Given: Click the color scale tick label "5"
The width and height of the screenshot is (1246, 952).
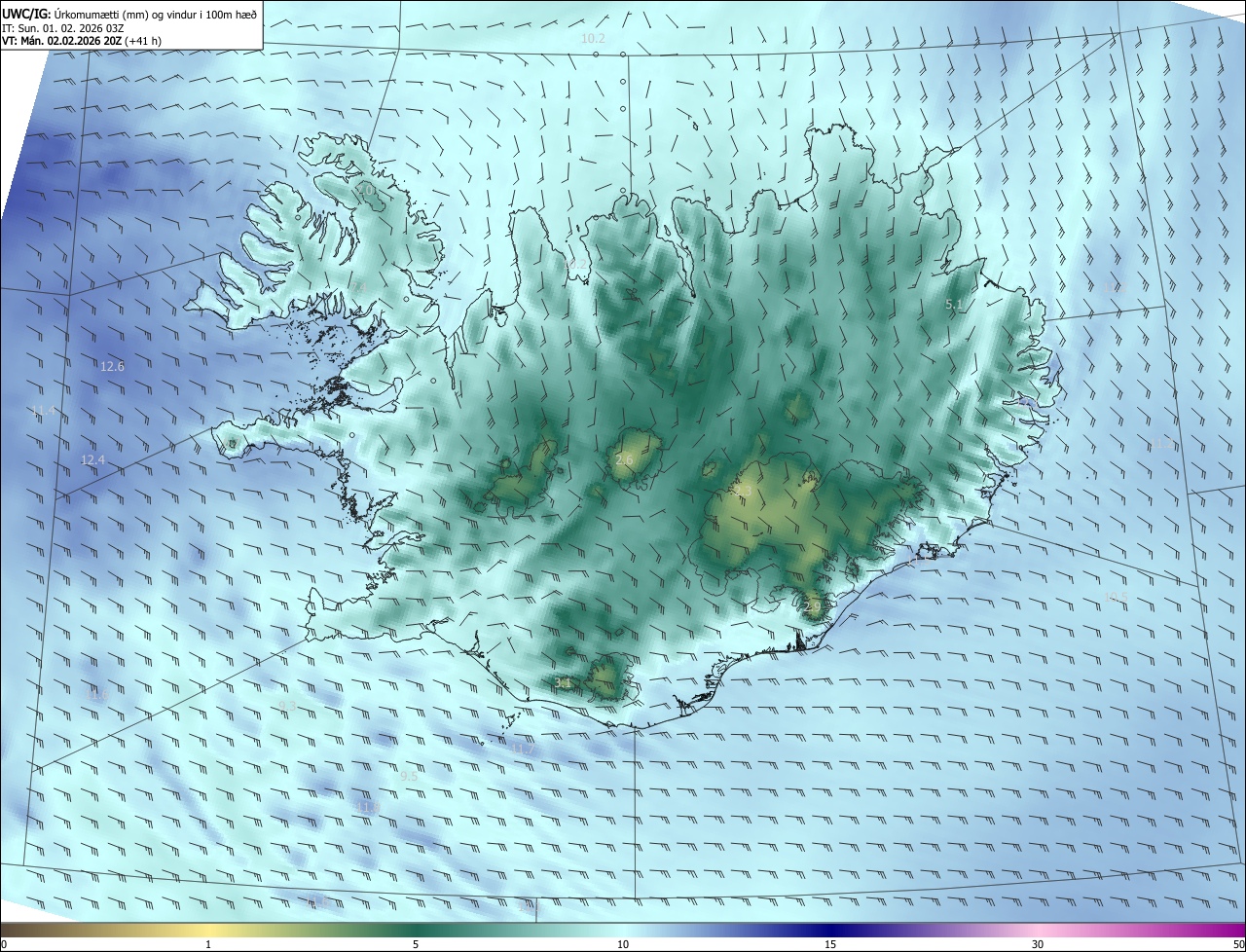Looking at the screenshot, I should 416,944.
